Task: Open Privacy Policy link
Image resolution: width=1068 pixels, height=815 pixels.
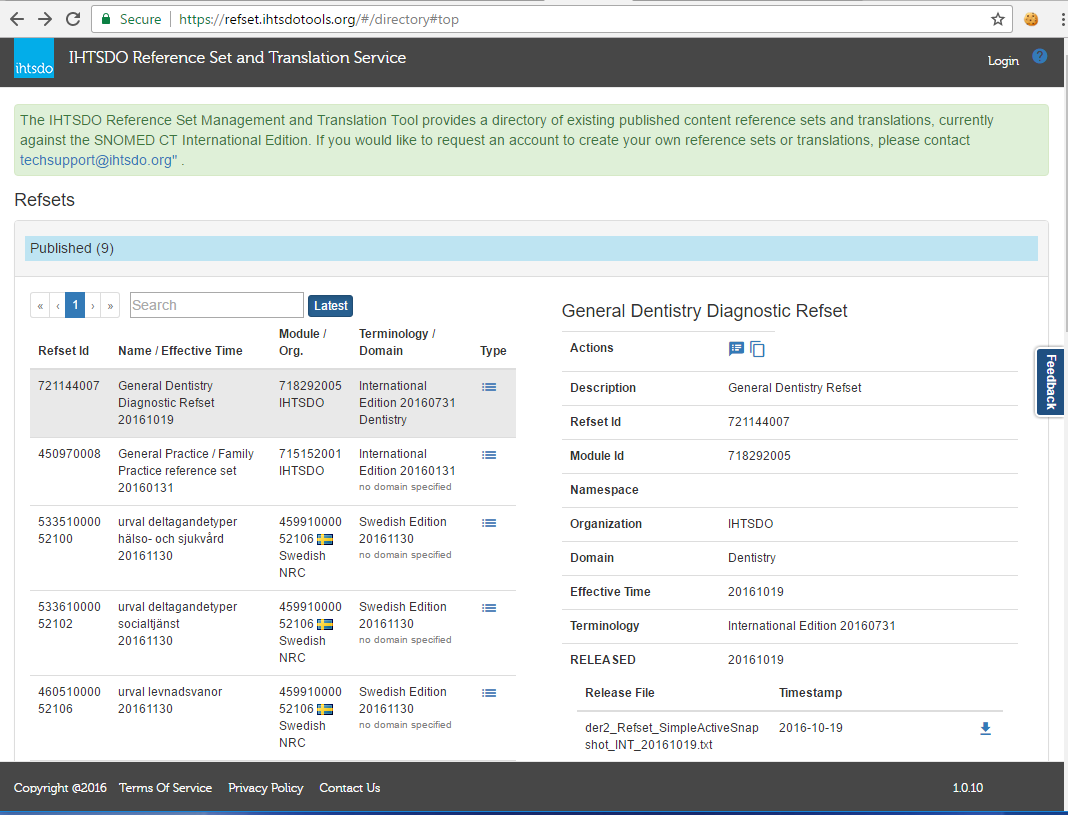Action: click(266, 788)
